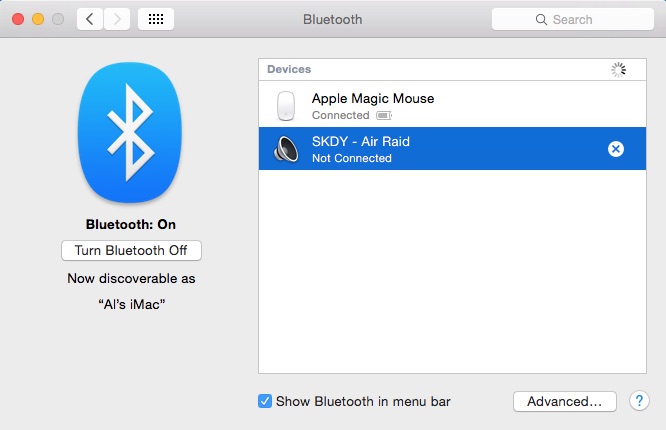The image size is (666, 430).
Task: Select the SKDY - Air Raid row
Action: point(452,148)
